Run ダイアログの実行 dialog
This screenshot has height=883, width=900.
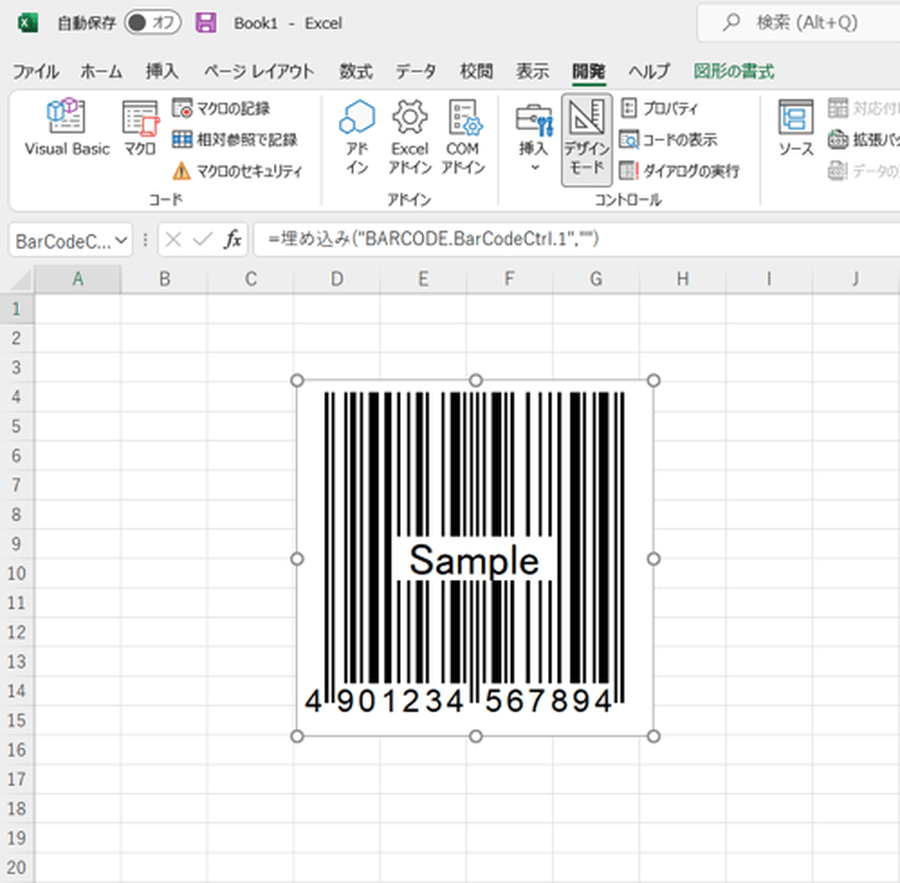click(x=679, y=171)
